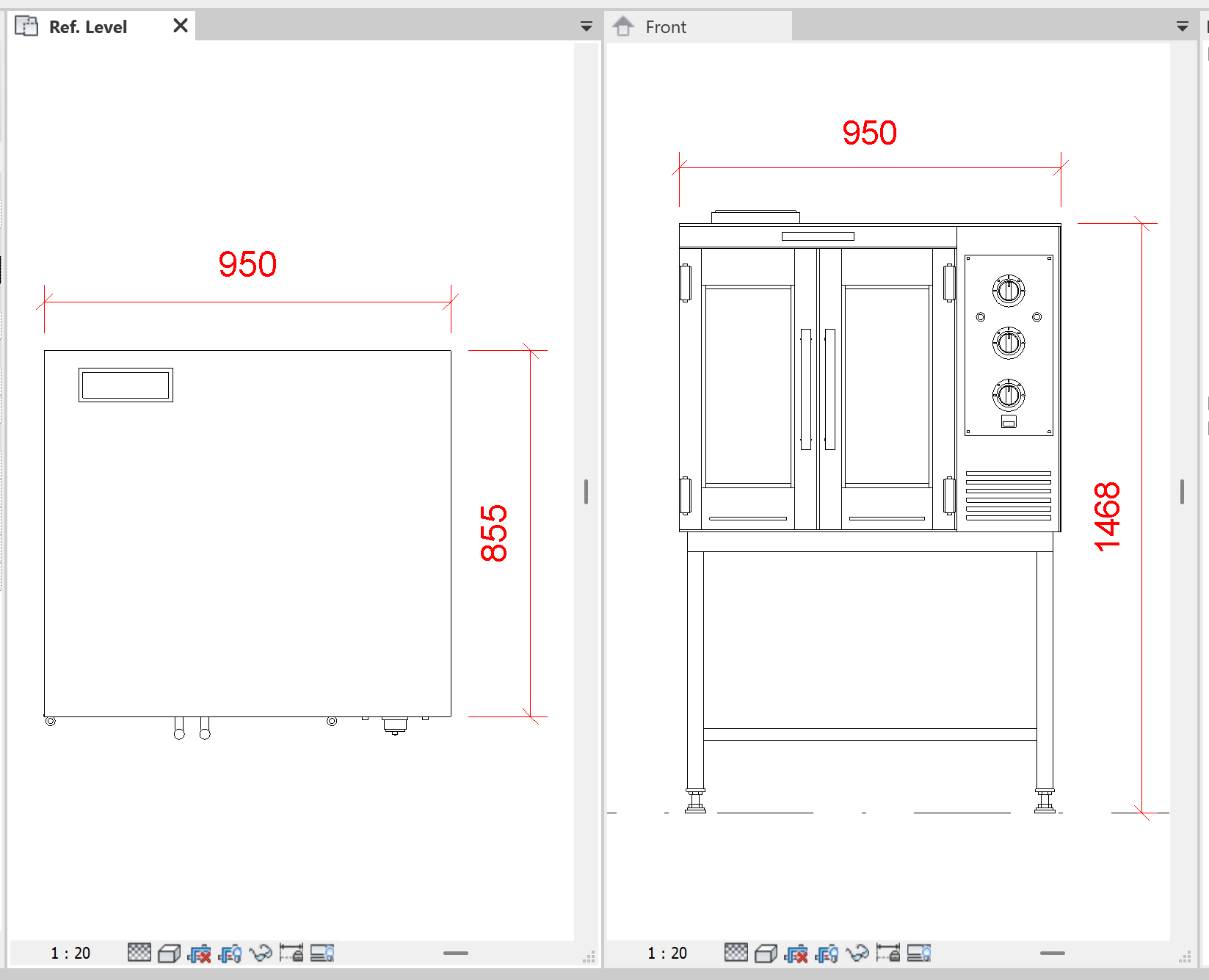Screen dimensions: 1209x980
Task: Open Preview Visibility in Front view
Action: point(919,953)
